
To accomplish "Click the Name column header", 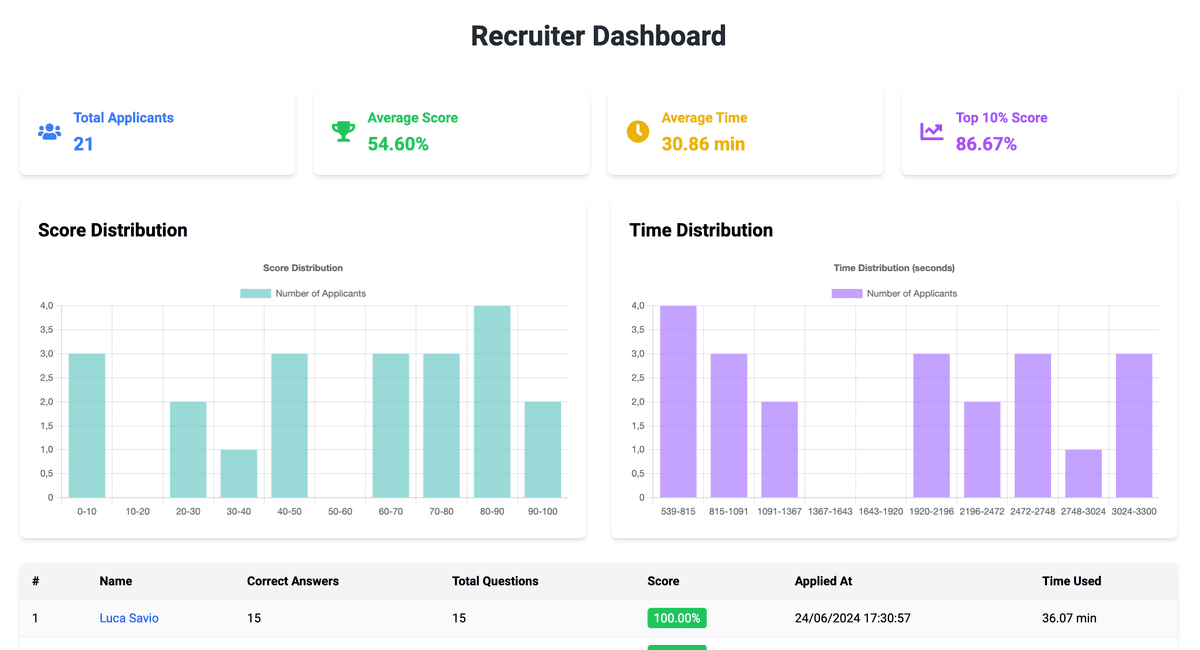I will point(115,581).
